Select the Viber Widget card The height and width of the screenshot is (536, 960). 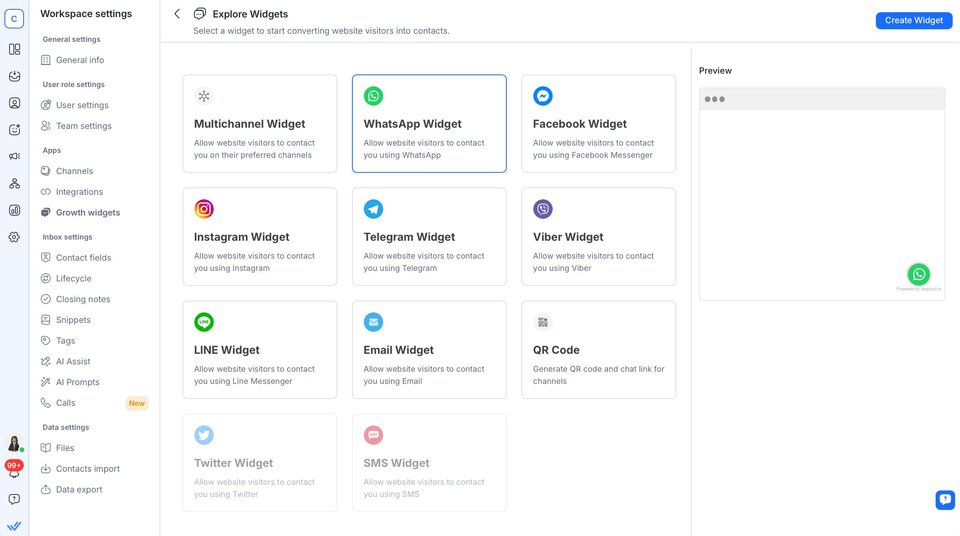click(599, 236)
